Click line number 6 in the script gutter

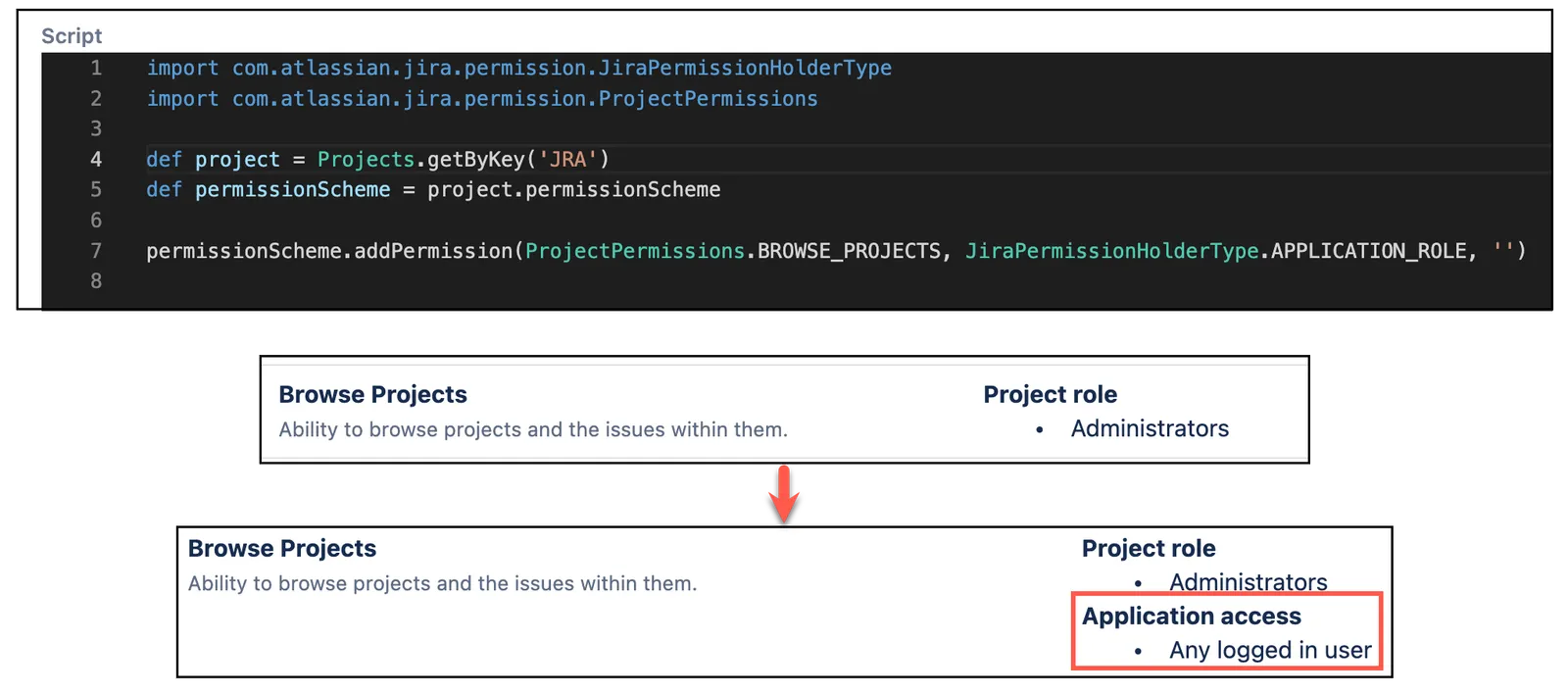tap(96, 221)
